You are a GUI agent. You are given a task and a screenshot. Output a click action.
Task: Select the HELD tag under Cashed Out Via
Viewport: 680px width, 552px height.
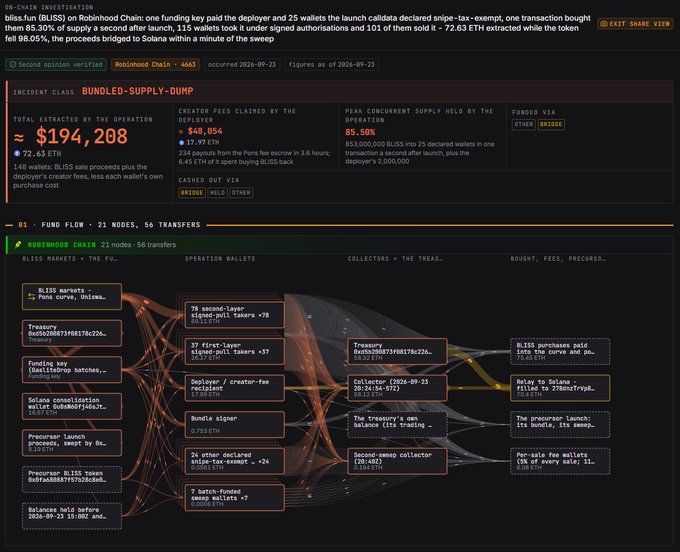tap(217, 193)
